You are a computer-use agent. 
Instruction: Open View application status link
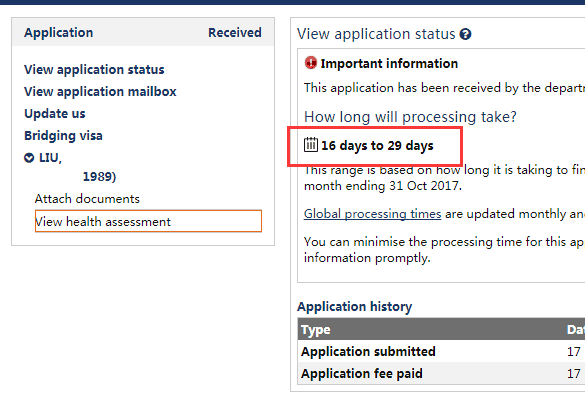click(x=94, y=70)
